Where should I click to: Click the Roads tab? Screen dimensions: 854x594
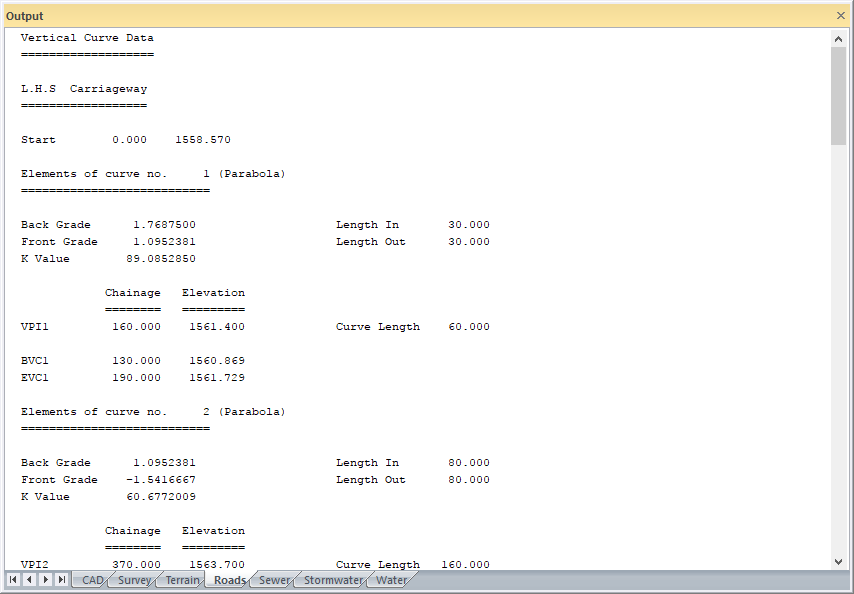click(x=230, y=580)
